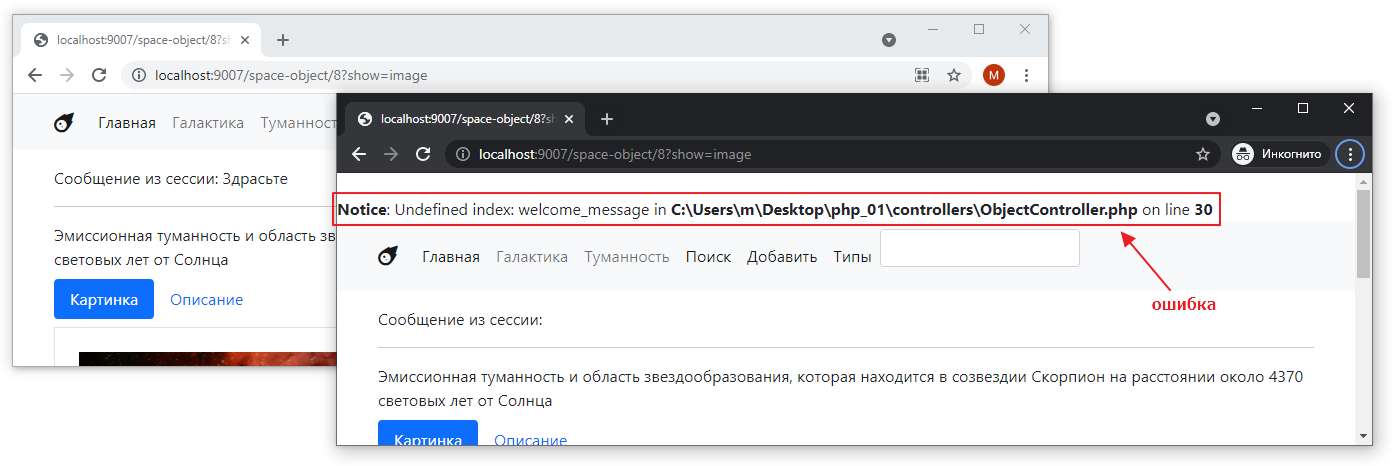Click the search input beside Типы
The width and height of the screenshot is (1397, 466).
click(979, 248)
